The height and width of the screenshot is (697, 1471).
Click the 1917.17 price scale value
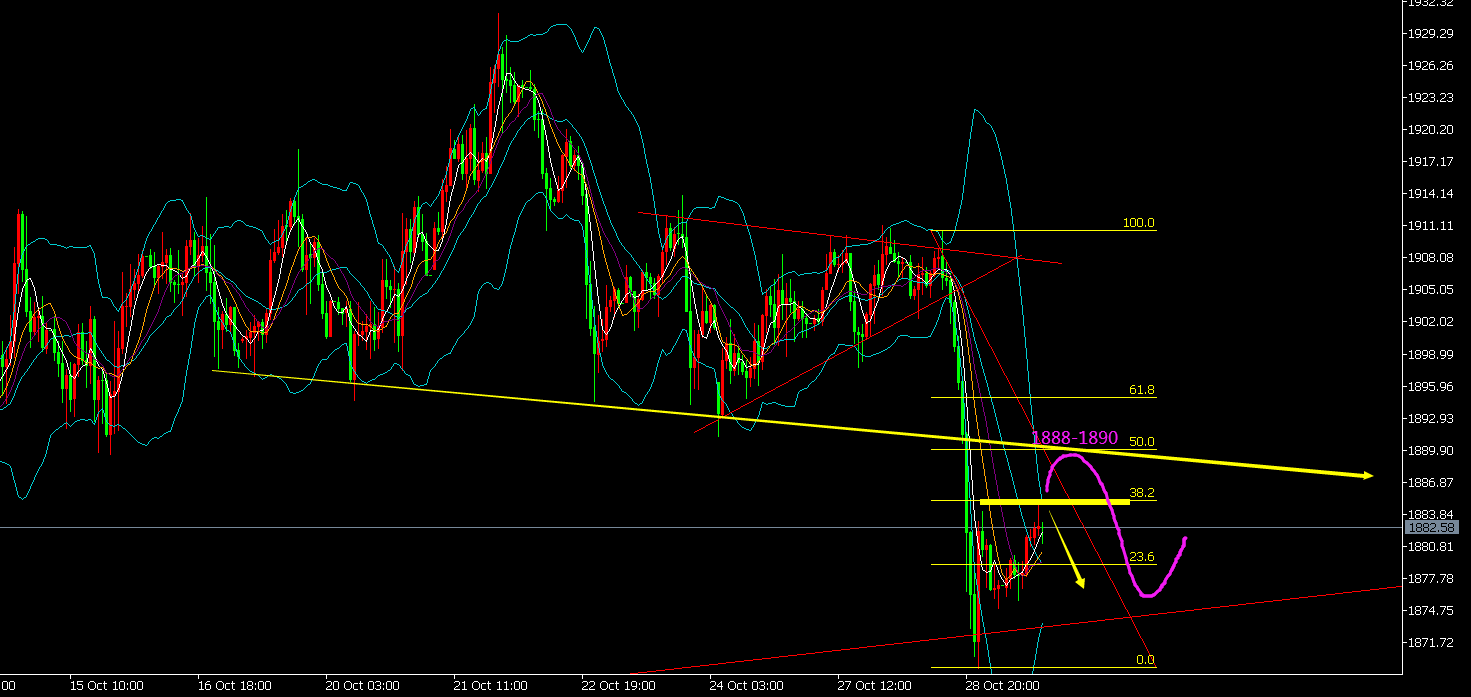[1429, 162]
